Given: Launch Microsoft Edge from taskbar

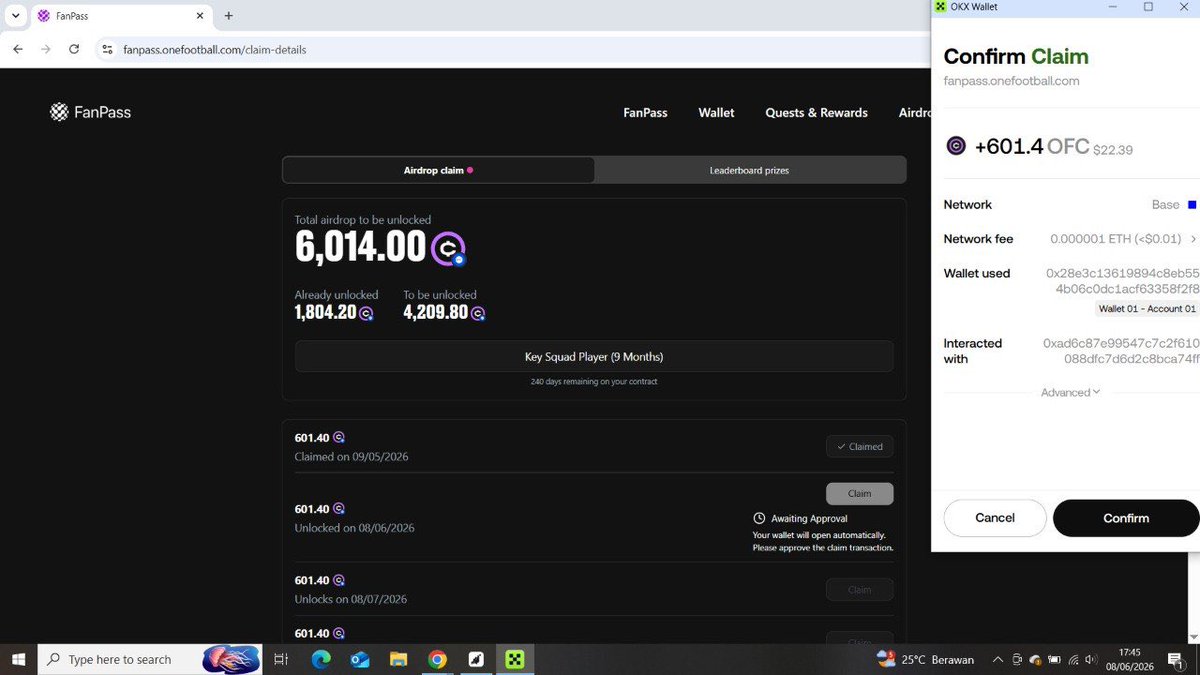Looking at the screenshot, I should 321,659.
